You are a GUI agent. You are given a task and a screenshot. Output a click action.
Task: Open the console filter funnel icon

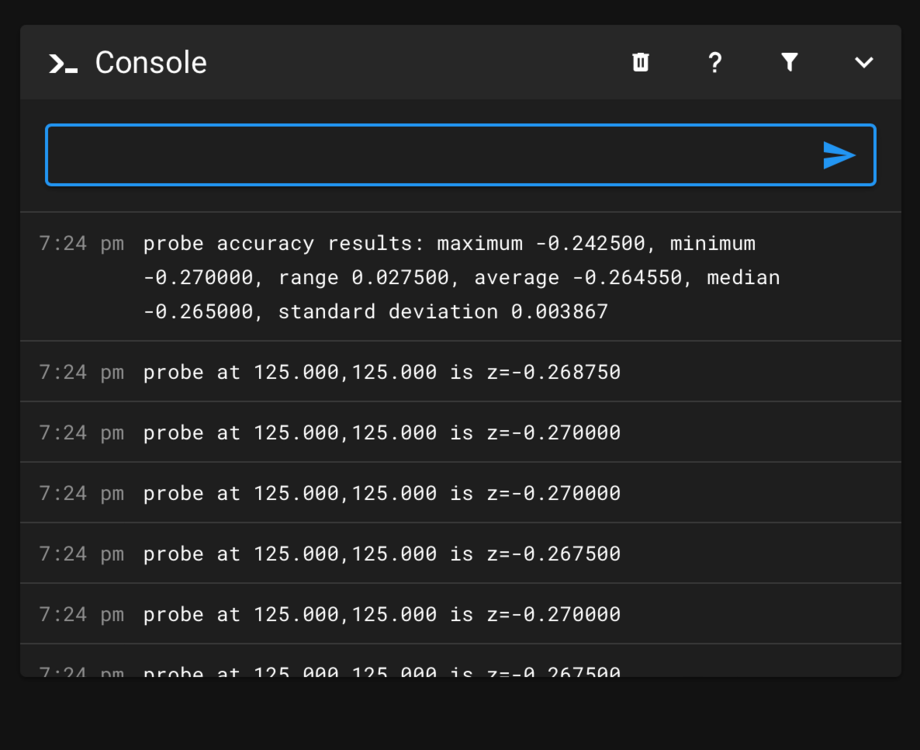tap(790, 62)
